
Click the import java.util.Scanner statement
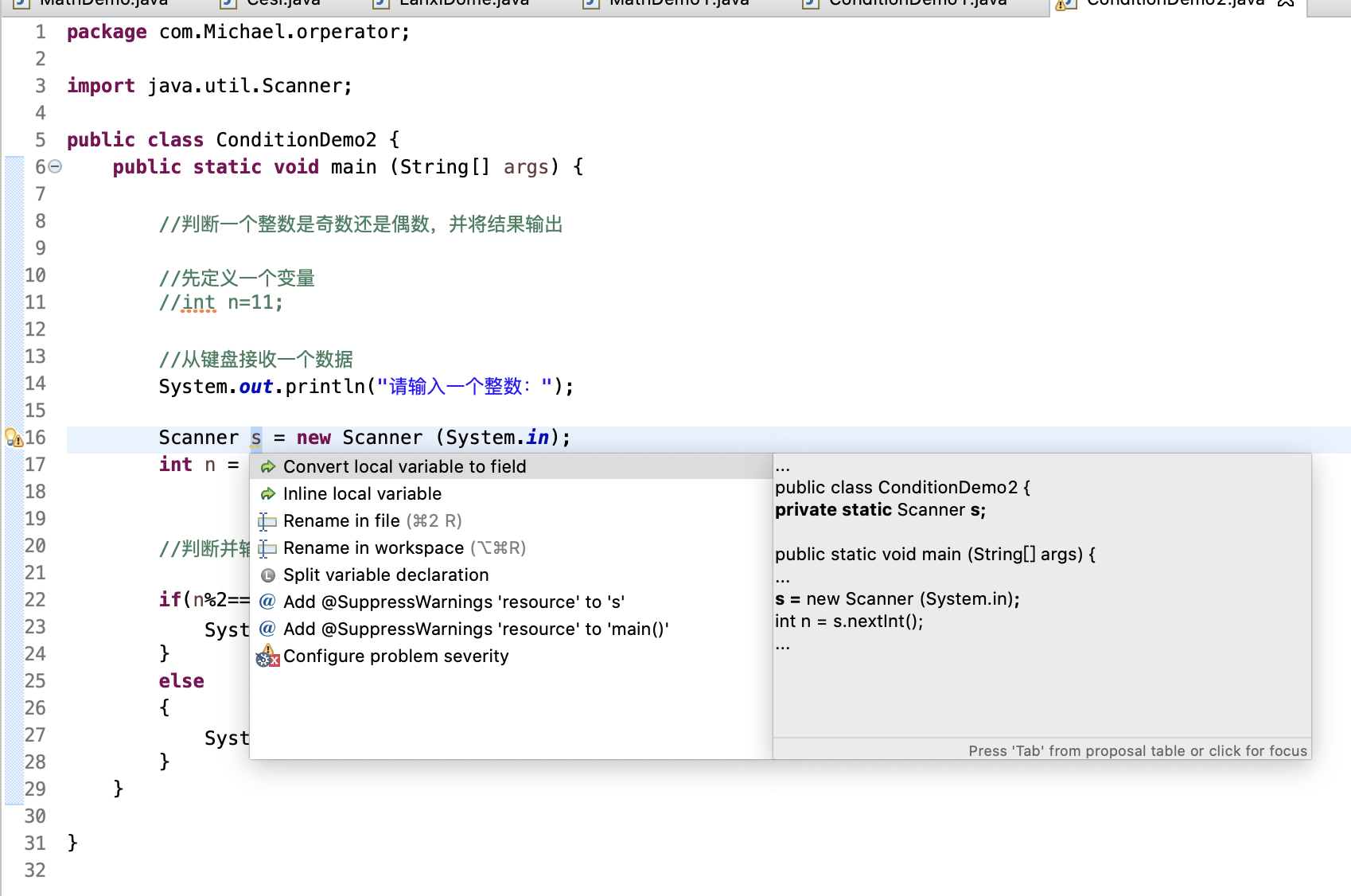point(209,86)
